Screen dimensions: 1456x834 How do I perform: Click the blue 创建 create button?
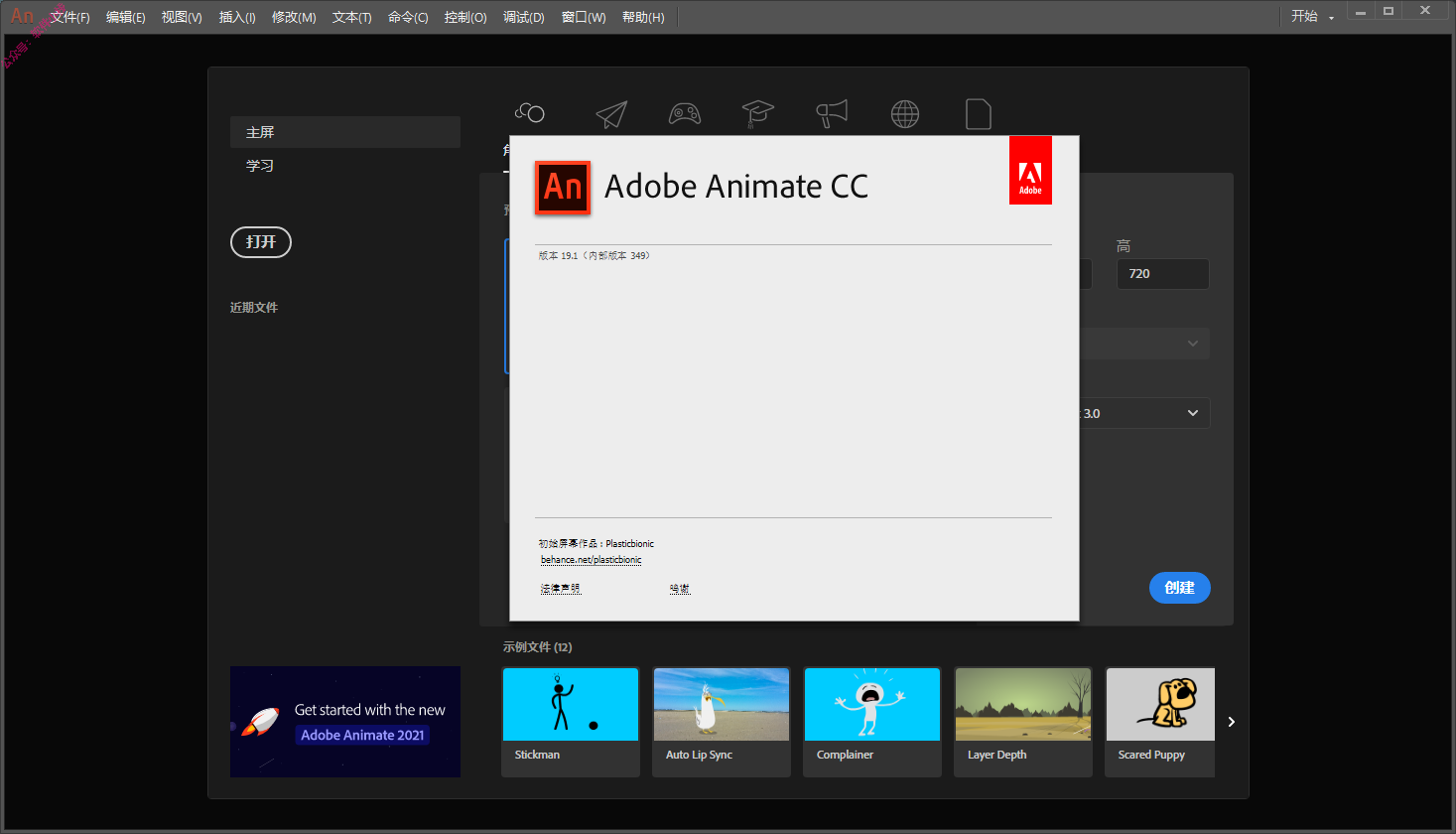(x=1180, y=588)
